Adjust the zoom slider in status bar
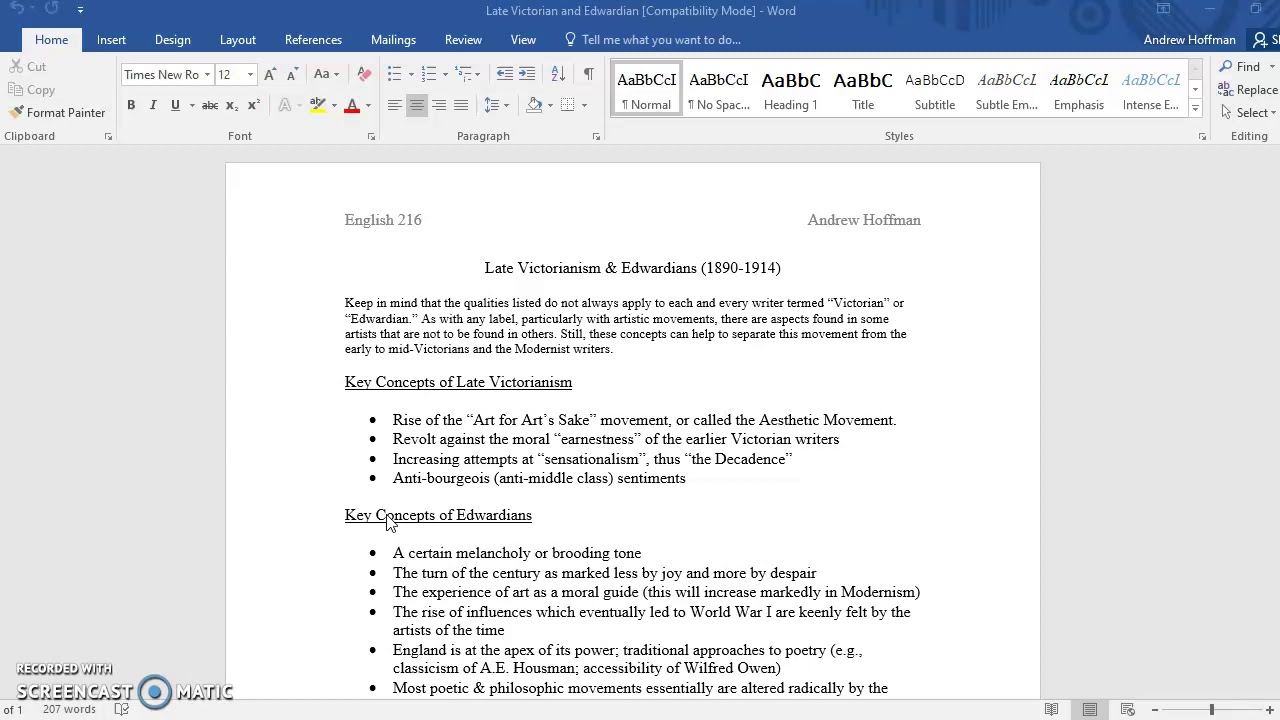This screenshot has width=1280, height=720. tap(1211, 709)
